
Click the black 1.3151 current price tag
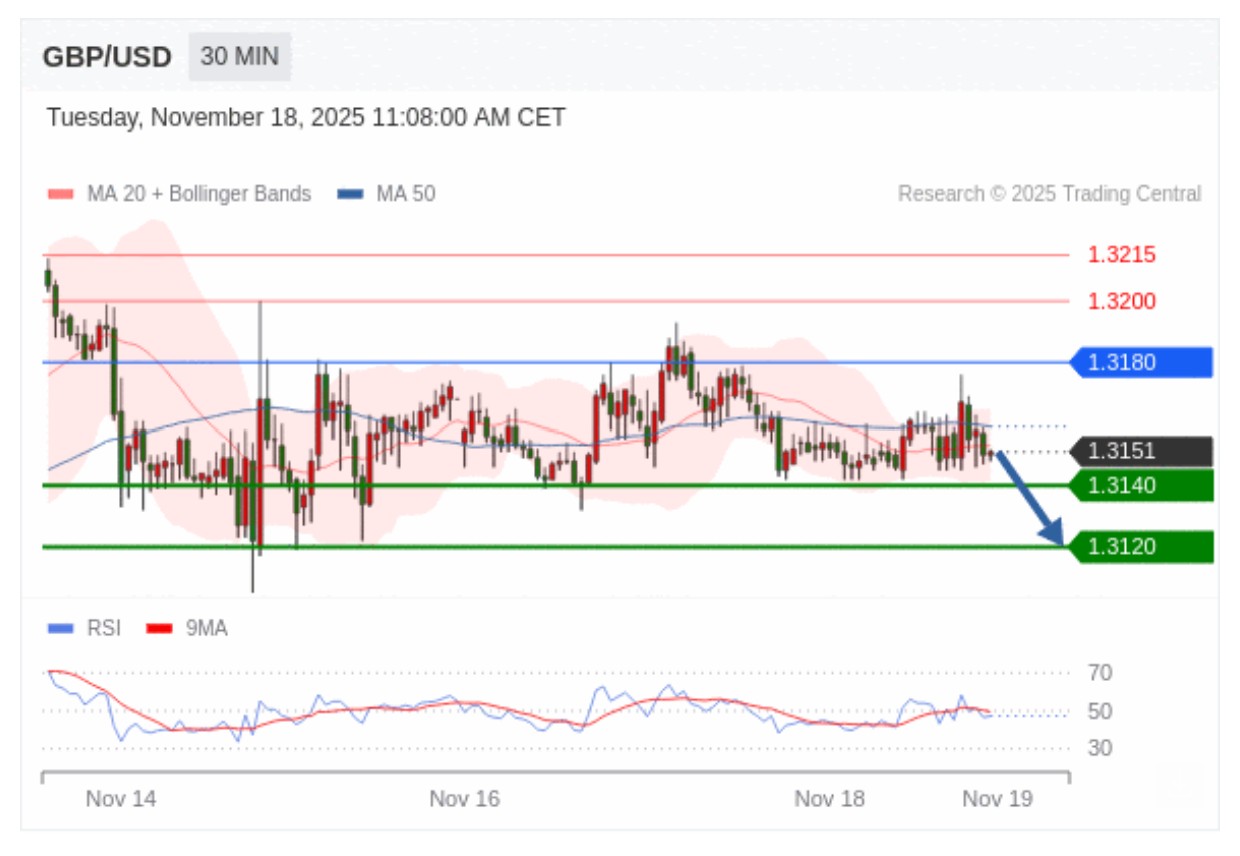point(1142,452)
